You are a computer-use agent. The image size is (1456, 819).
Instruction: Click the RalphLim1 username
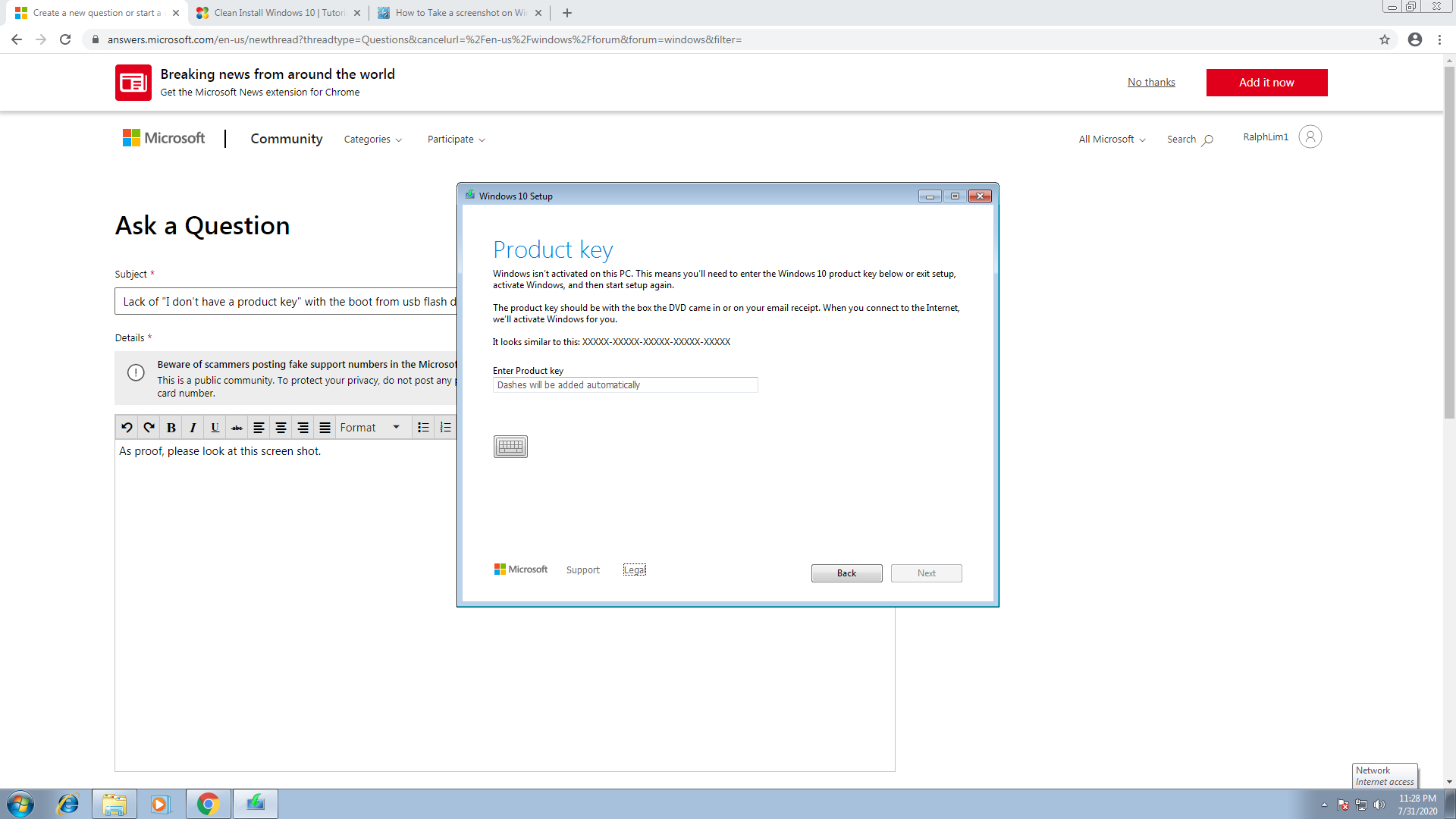tap(1266, 137)
